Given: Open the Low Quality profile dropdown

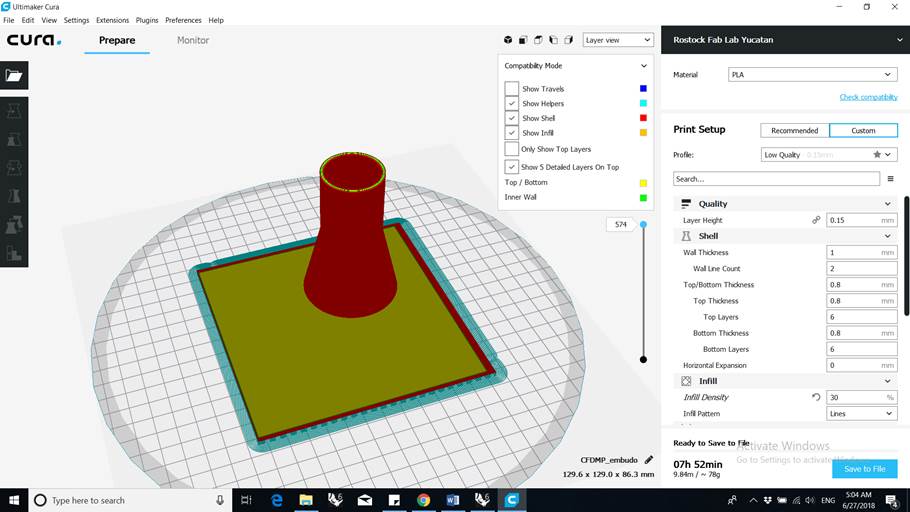Looking at the screenshot, I should pyautogui.click(x=829, y=154).
